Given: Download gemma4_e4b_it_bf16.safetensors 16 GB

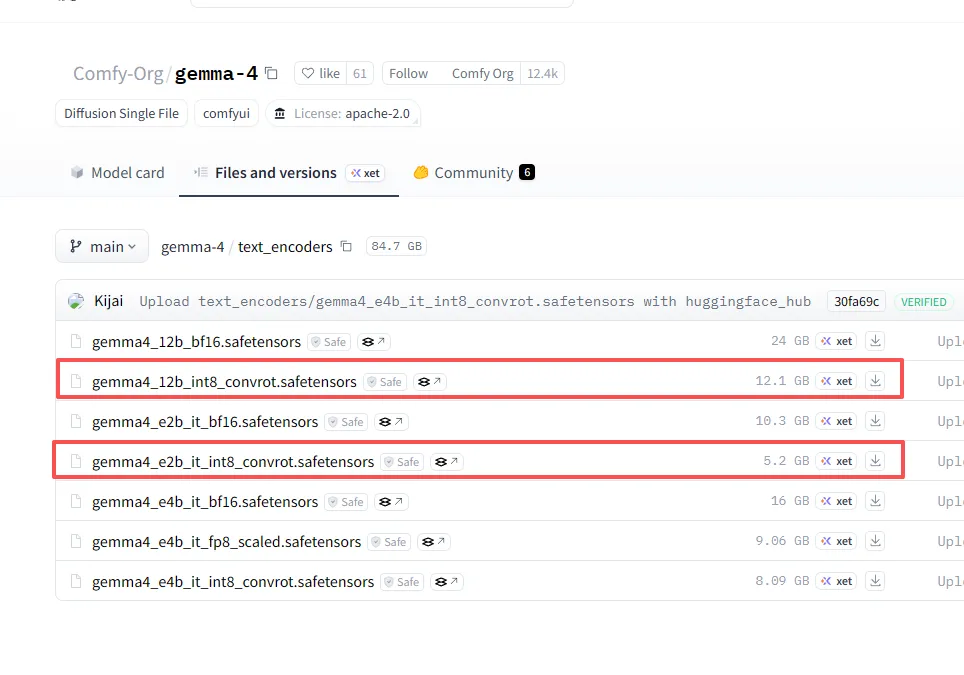Looking at the screenshot, I should (875, 501).
